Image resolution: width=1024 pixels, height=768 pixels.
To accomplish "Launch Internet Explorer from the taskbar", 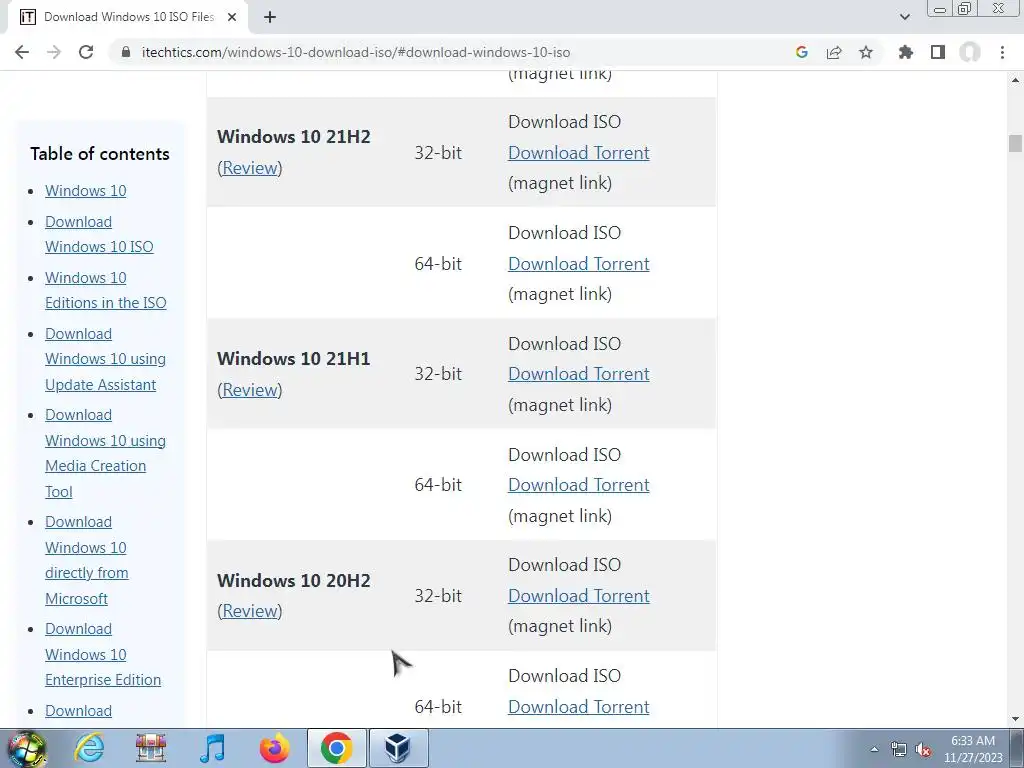I will point(89,748).
